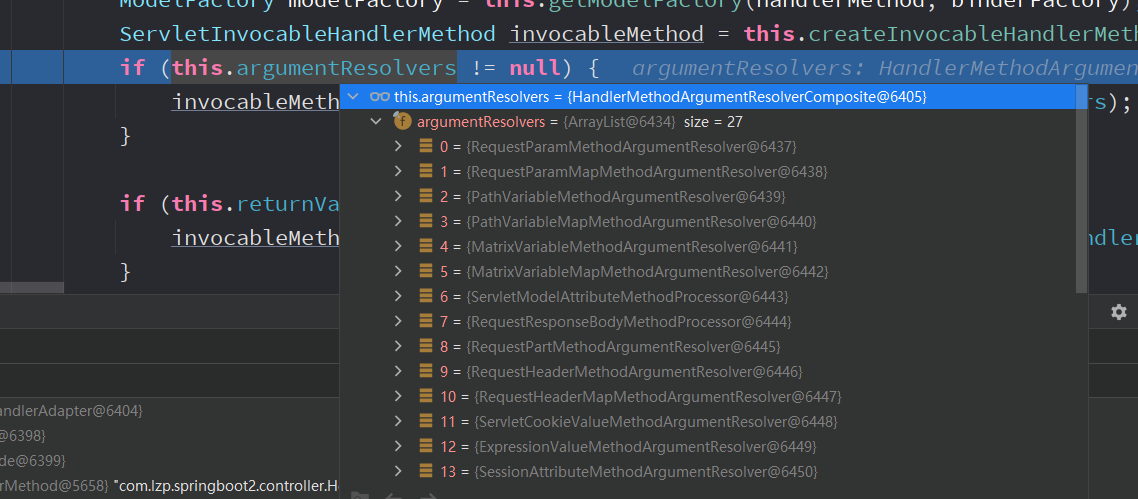Collapse the this.argumentResolvers root node
The width and height of the screenshot is (1138, 499).
tap(353, 96)
